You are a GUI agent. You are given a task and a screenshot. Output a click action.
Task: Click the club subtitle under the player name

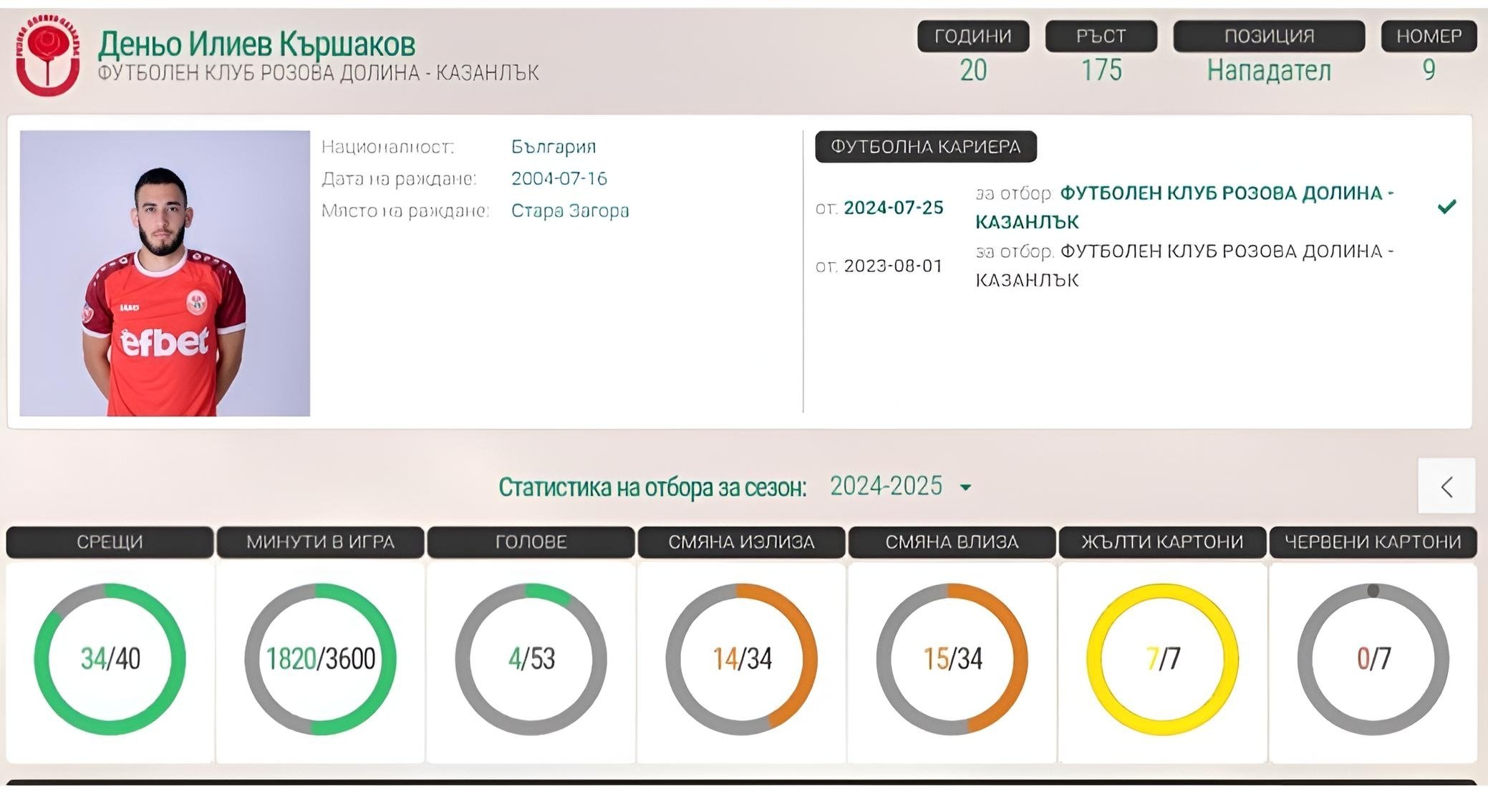(x=318, y=73)
